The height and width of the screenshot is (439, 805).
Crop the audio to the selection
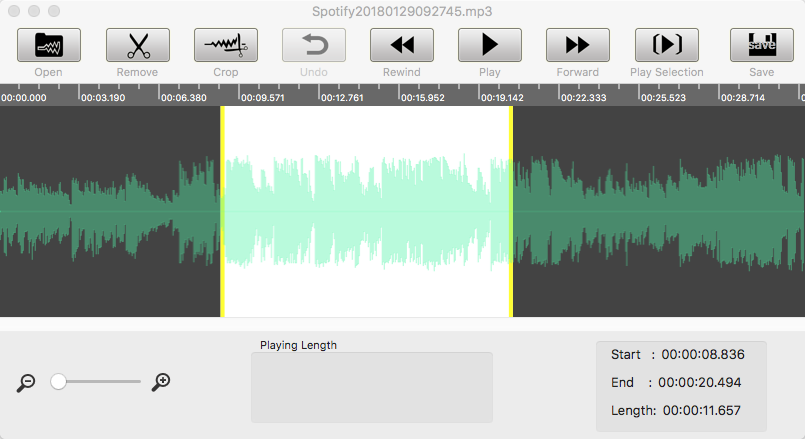[225, 45]
